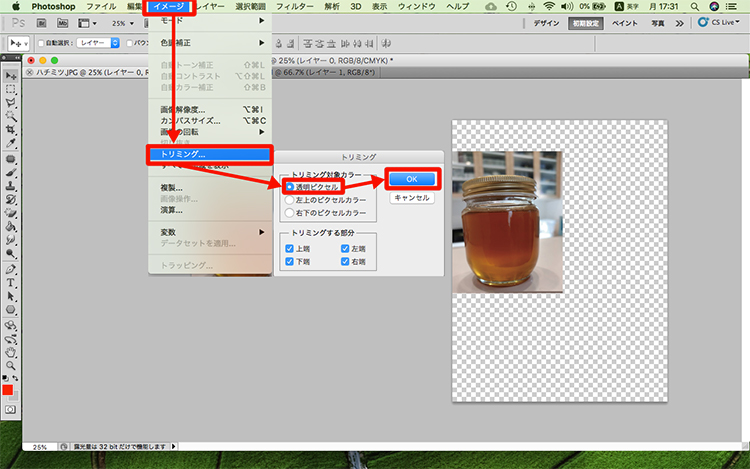Click the red foreground color swatch
This screenshot has height=469, width=750.
pos(8,390)
